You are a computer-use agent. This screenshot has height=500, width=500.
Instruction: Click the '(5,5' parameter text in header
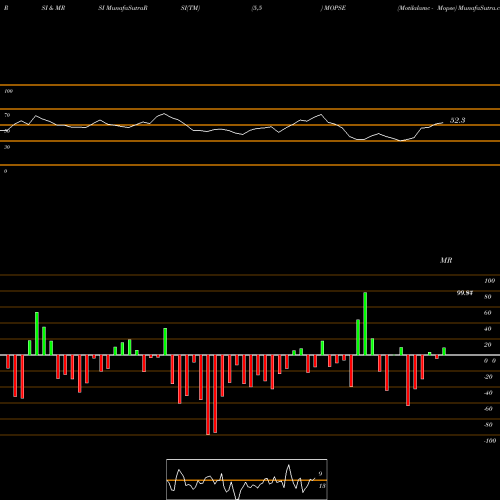[257, 8]
